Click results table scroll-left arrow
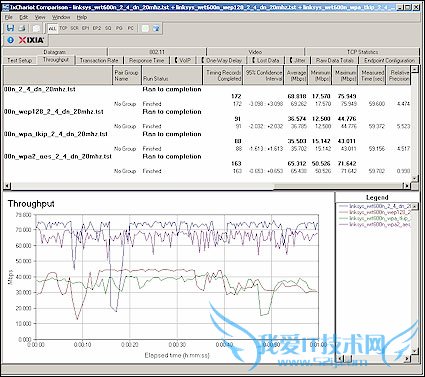This screenshot has width=425, height=377. [7, 186]
